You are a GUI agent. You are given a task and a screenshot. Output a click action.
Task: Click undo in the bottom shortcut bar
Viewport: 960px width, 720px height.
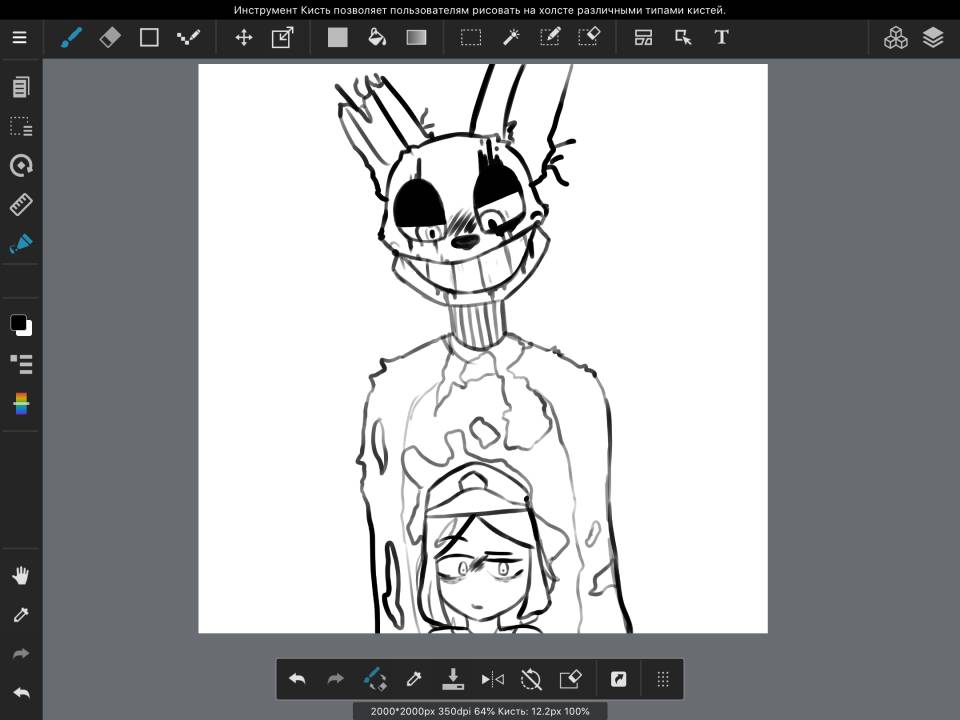point(297,679)
